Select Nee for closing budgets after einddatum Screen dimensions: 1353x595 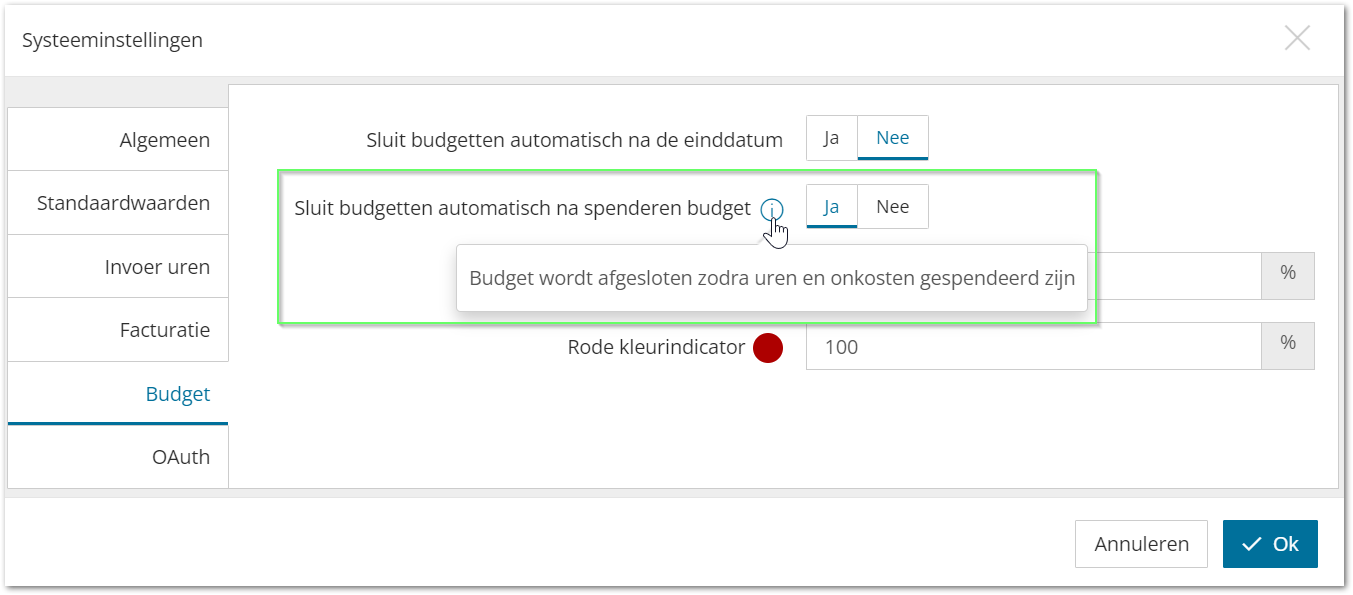click(893, 138)
